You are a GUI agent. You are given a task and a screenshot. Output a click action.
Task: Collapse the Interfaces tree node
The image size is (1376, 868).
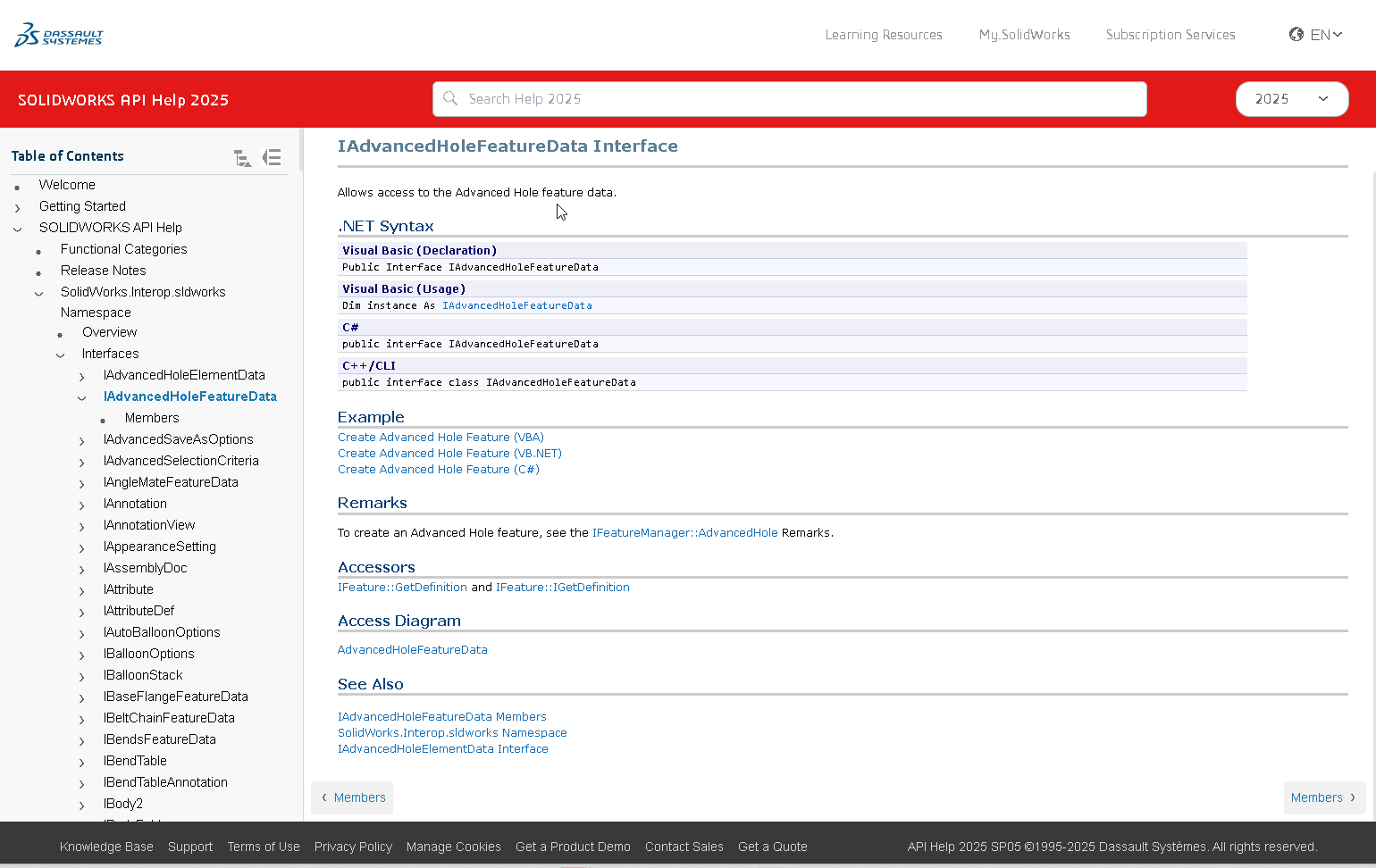[x=60, y=355]
